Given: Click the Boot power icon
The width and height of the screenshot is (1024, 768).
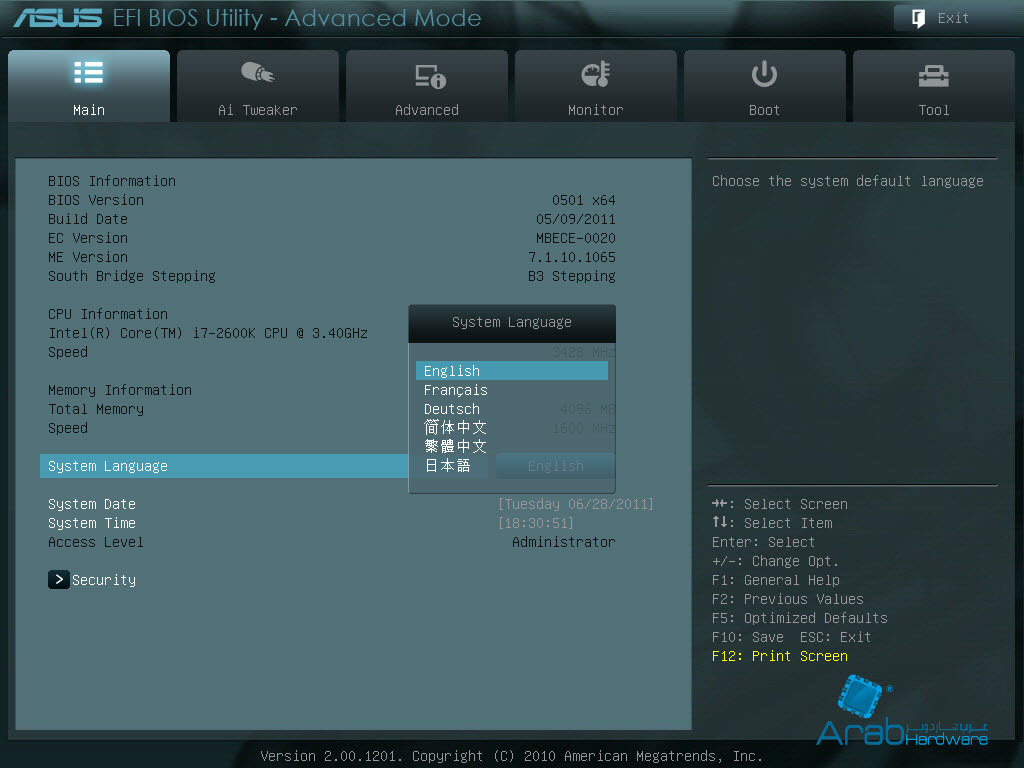Looking at the screenshot, I should (764, 74).
